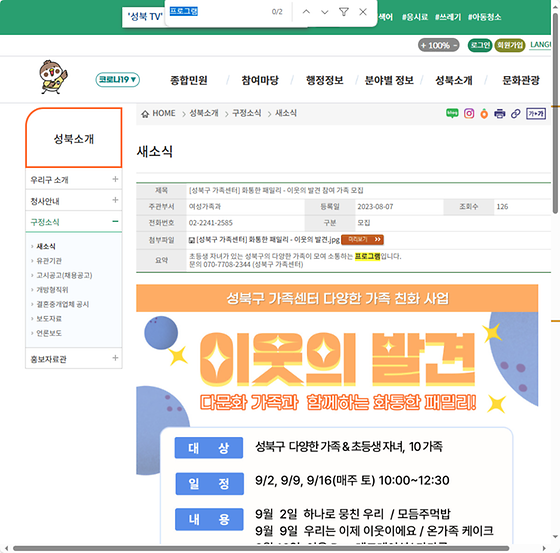Click the HOME house icon in breadcrumb
The height and width of the screenshot is (553, 560).
145,114
